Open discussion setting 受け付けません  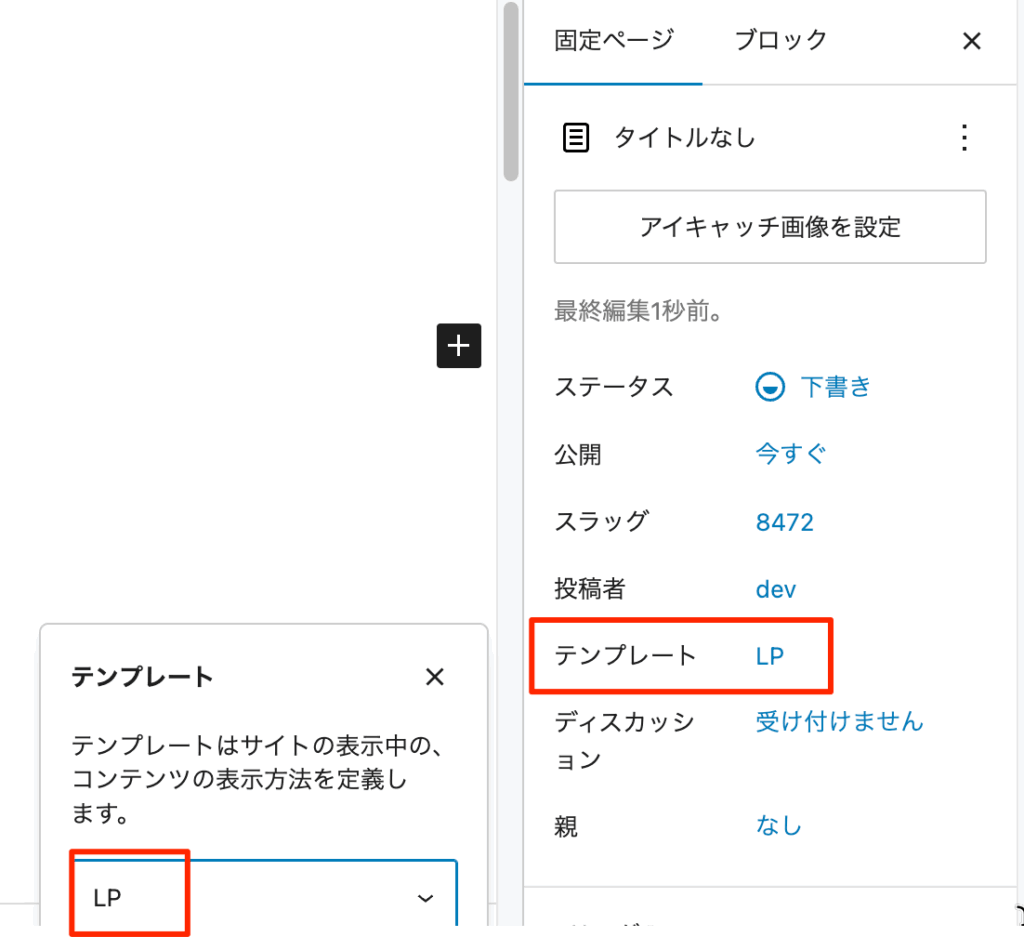click(839, 721)
